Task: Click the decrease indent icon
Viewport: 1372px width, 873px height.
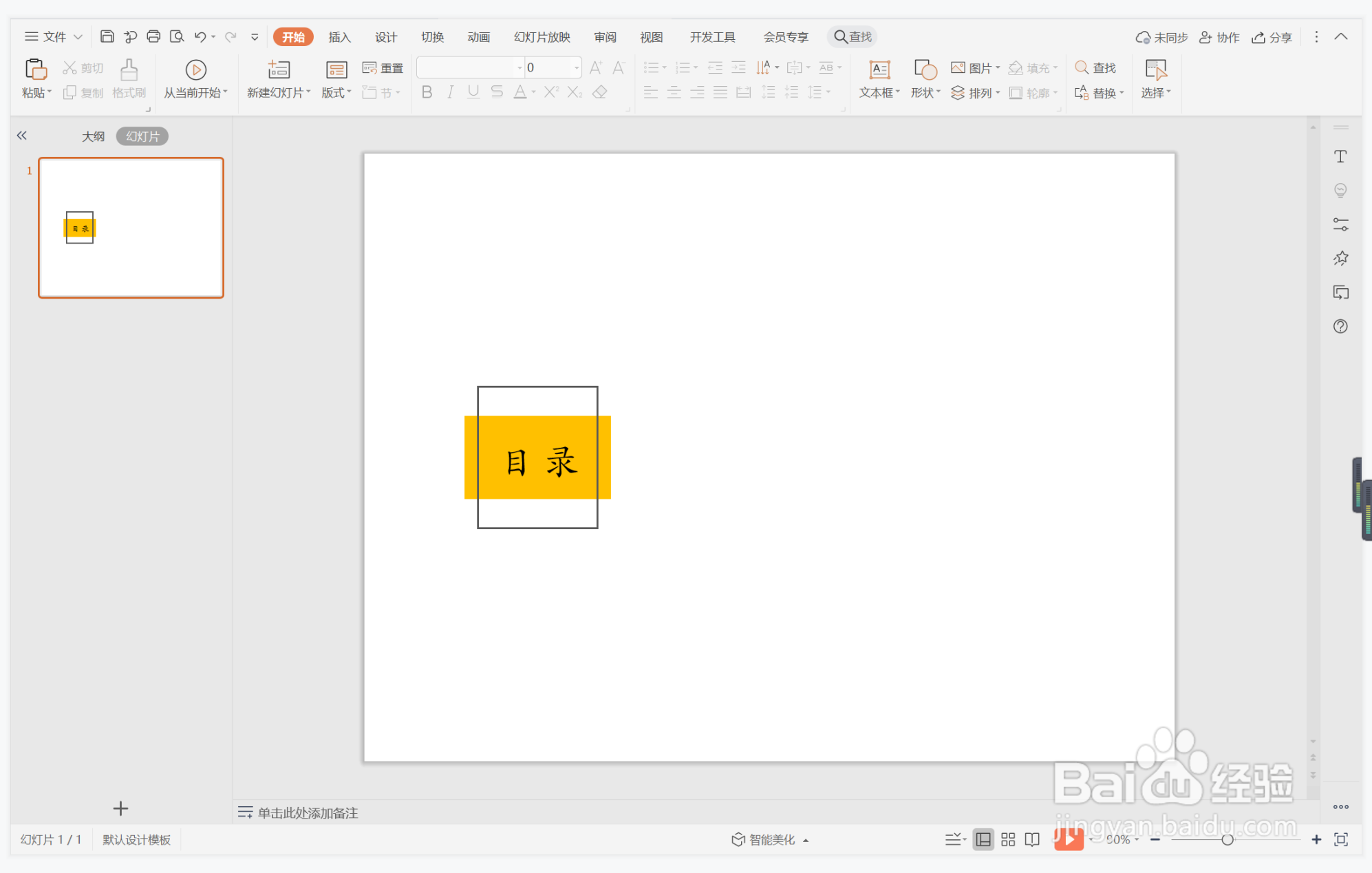Action: point(716,67)
